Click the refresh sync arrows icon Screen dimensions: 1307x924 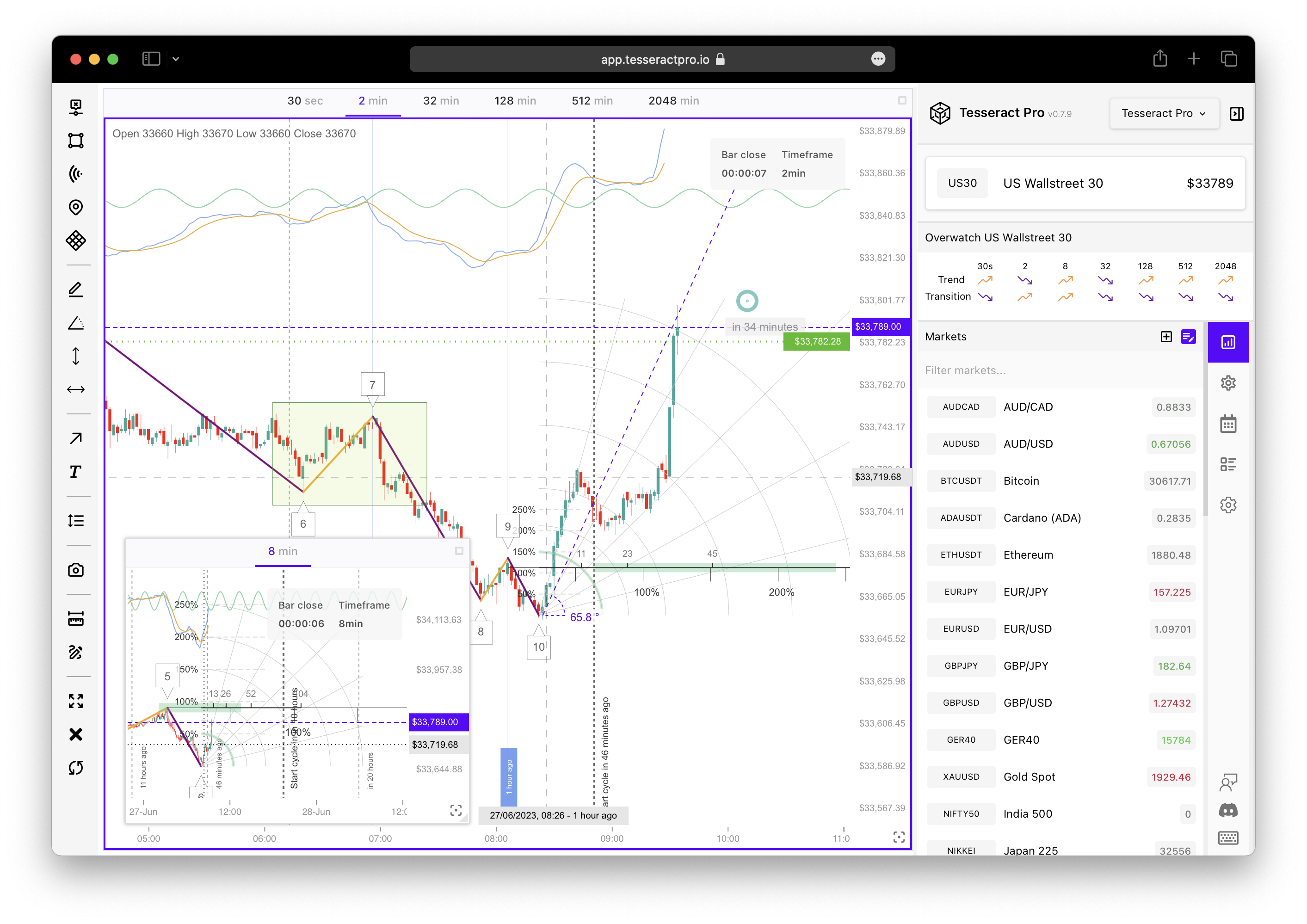pos(76,768)
